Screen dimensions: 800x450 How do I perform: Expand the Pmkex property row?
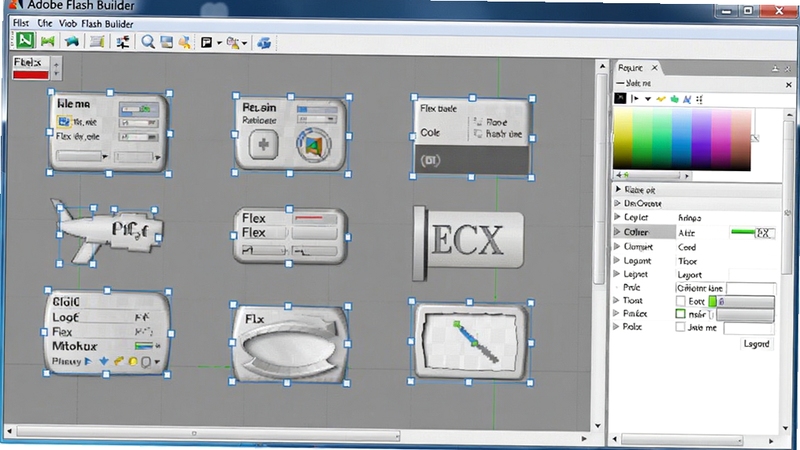coord(617,313)
